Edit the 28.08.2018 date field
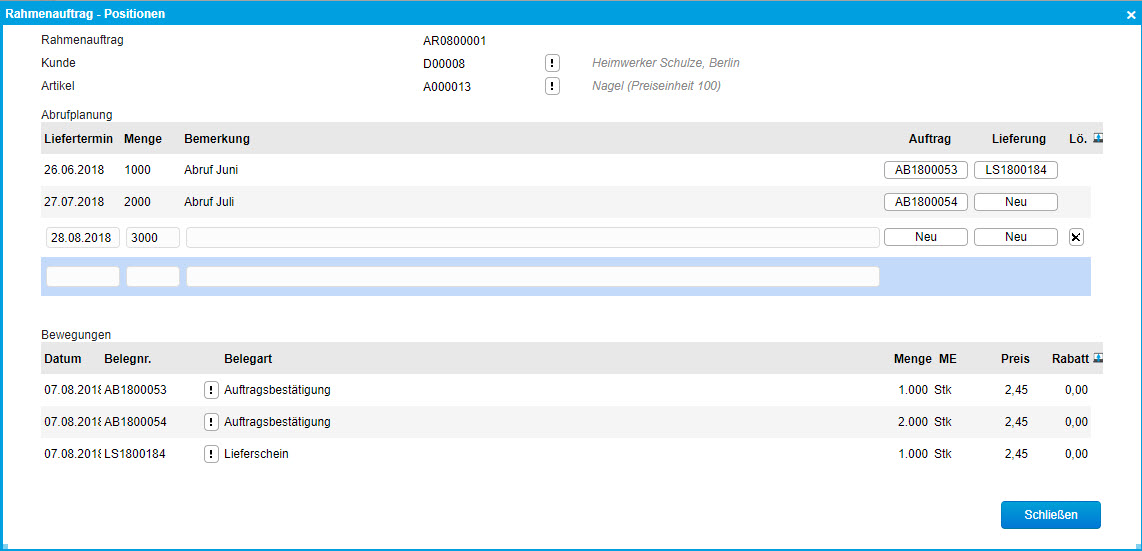Image resolution: width=1142 pixels, height=551 pixels. tap(83, 238)
